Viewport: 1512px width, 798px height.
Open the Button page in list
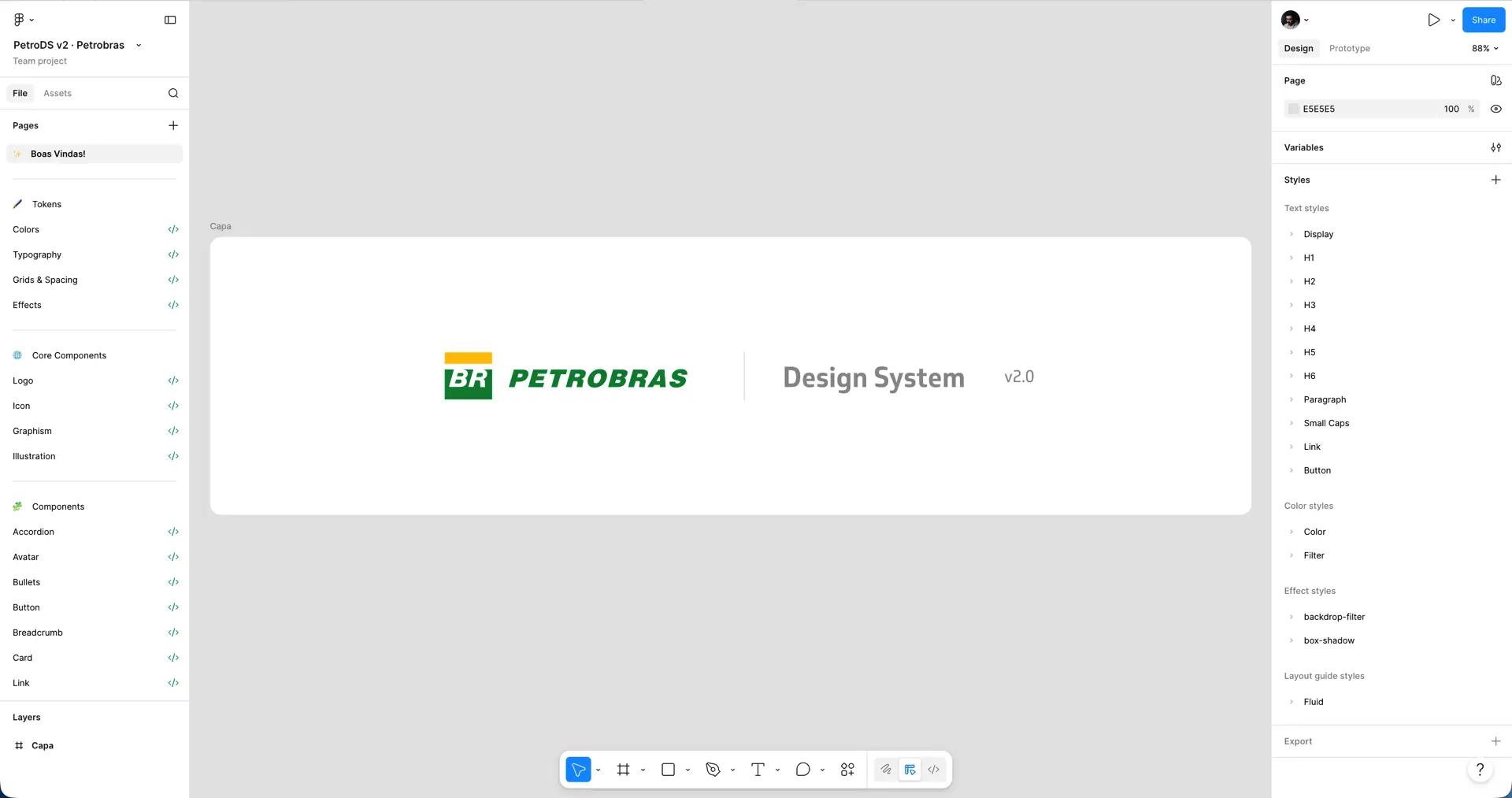26,607
